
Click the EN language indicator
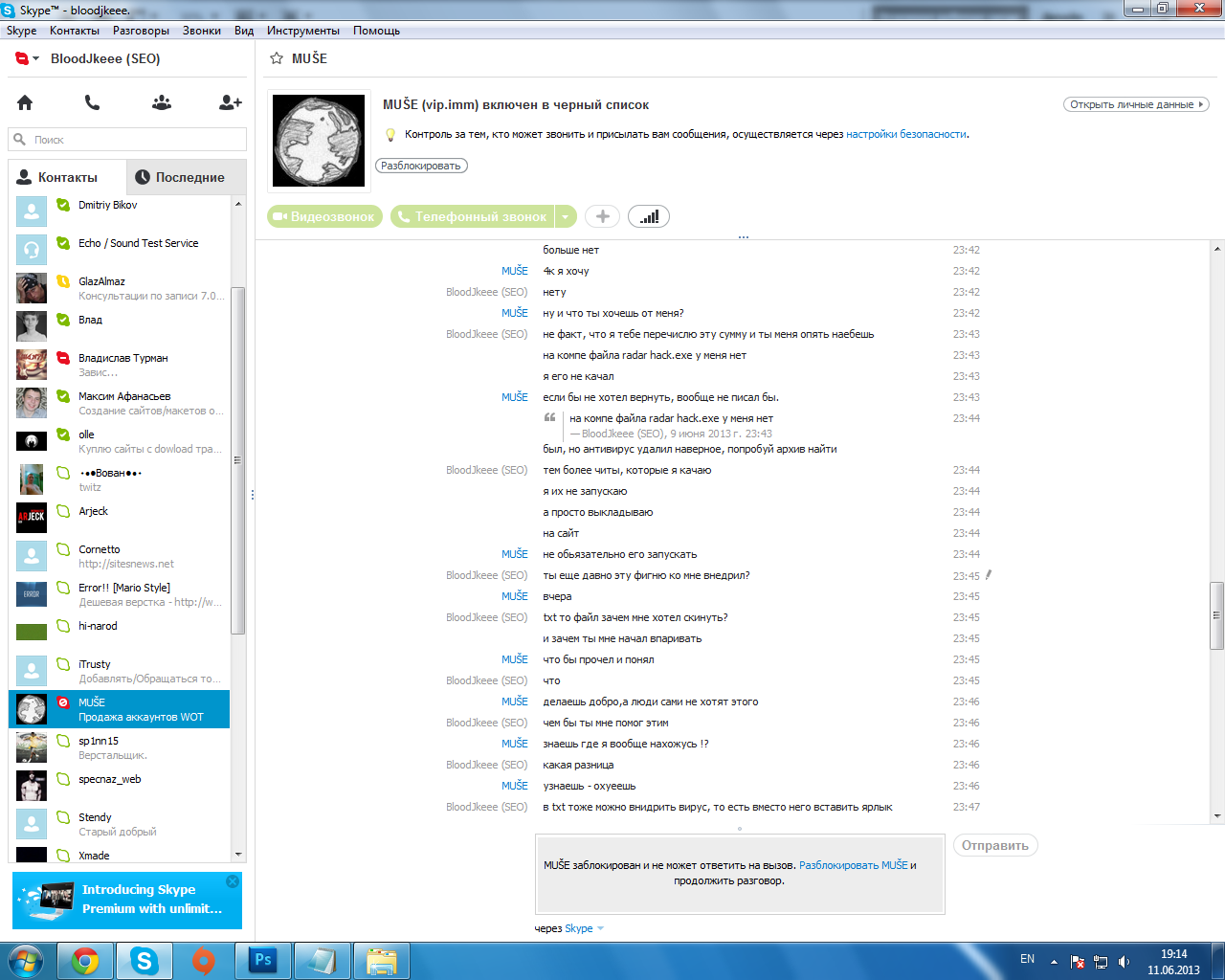coord(1027,959)
